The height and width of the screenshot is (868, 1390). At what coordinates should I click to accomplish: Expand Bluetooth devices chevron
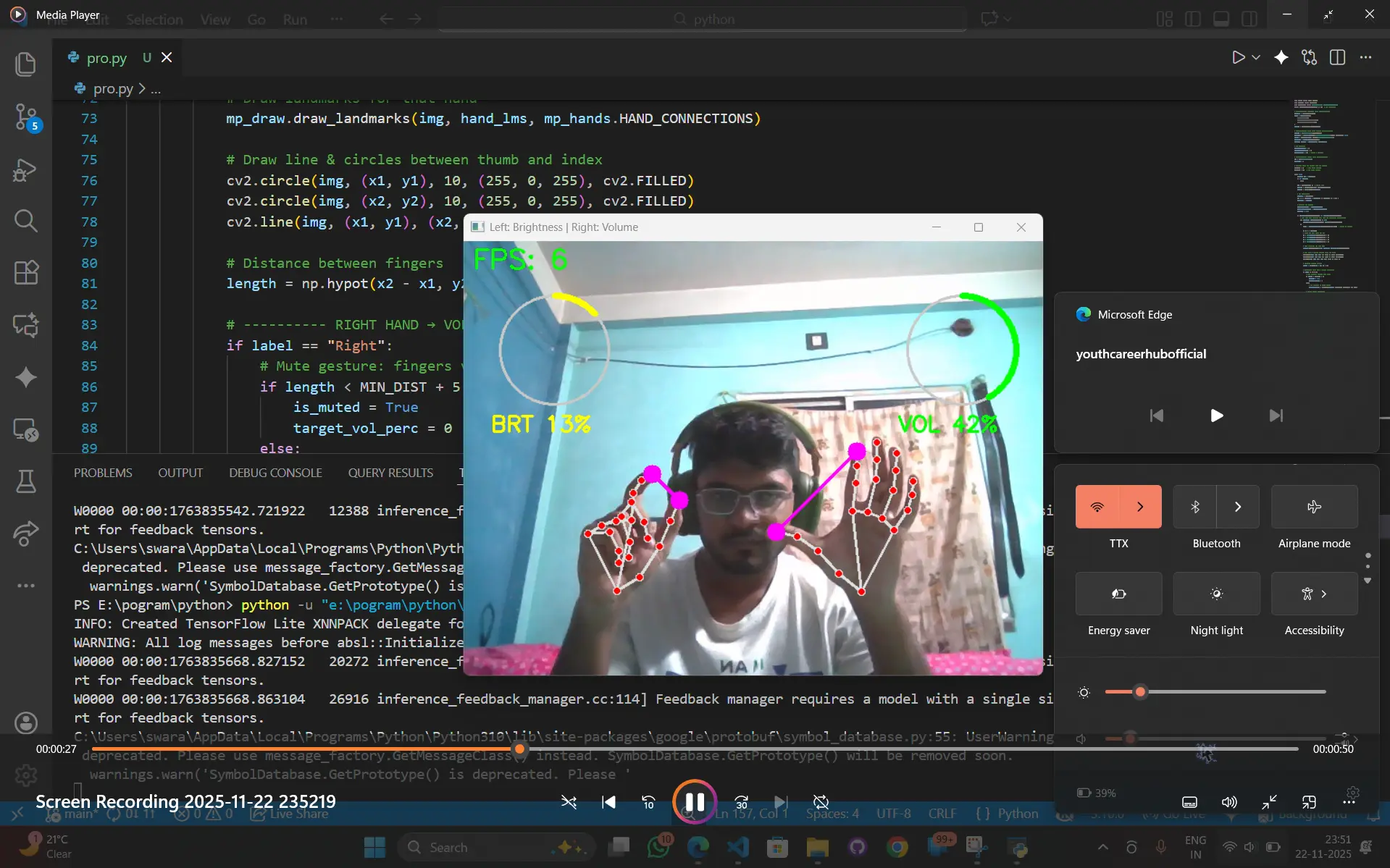(x=1238, y=507)
